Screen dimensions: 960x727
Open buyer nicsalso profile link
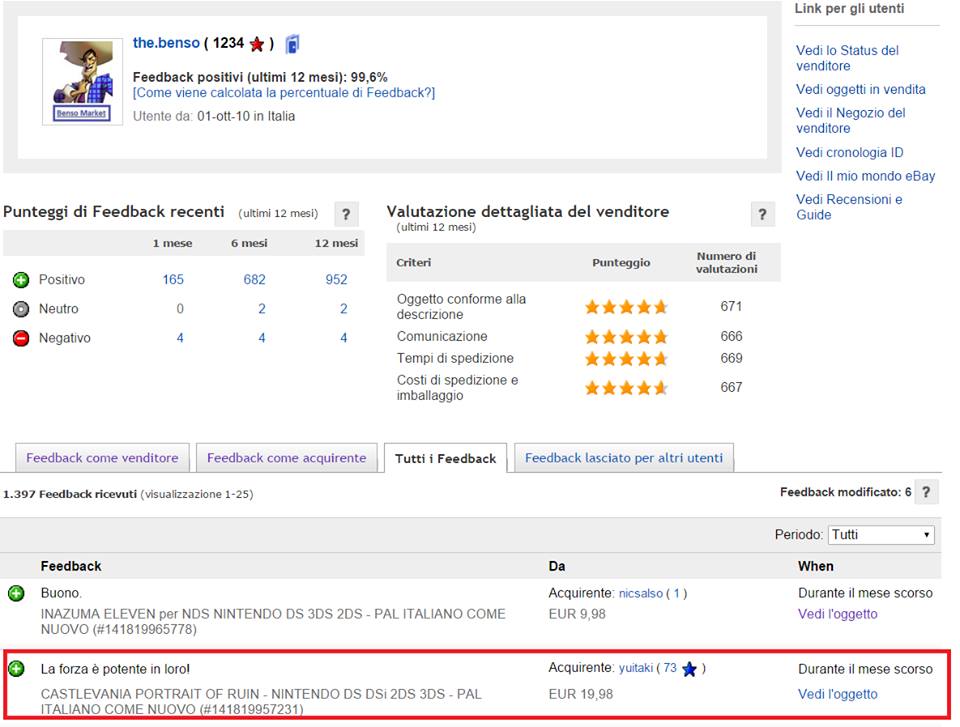coord(641,593)
